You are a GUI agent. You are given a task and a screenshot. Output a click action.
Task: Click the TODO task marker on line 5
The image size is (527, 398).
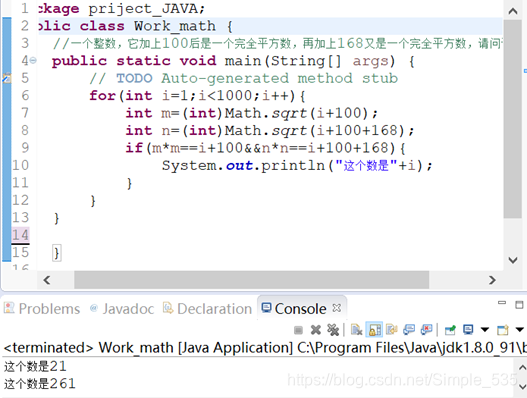click(x=7, y=78)
